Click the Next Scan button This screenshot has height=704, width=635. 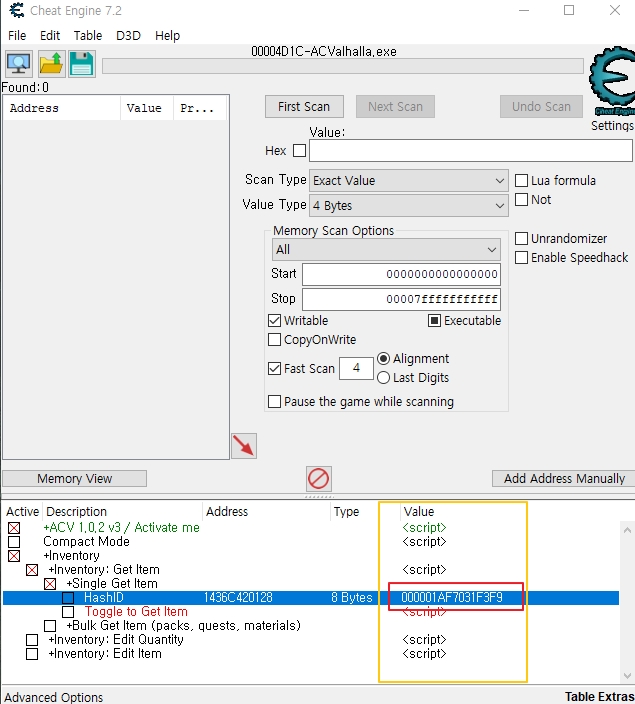(395, 107)
